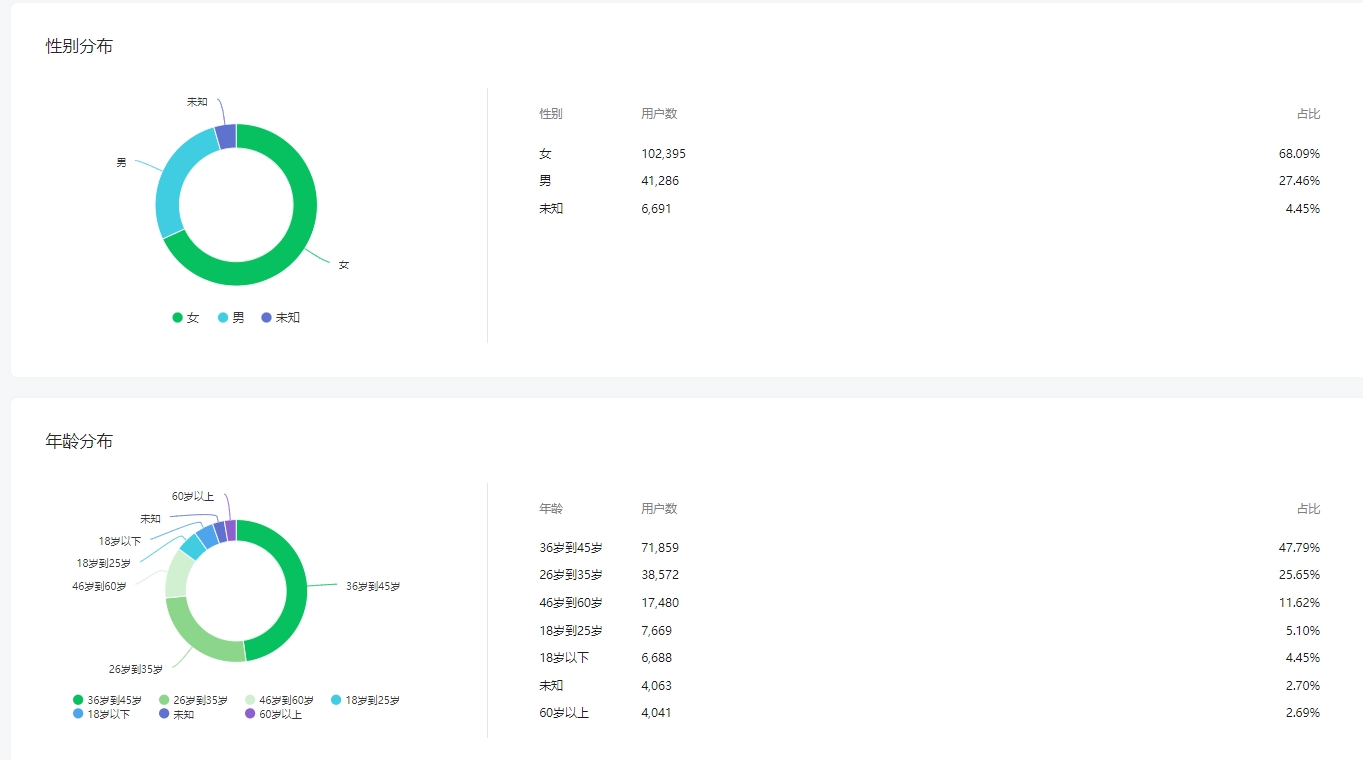Toggle the 26岁到35岁 legend entry
The height and width of the screenshot is (760, 1363).
tap(193, 700)
